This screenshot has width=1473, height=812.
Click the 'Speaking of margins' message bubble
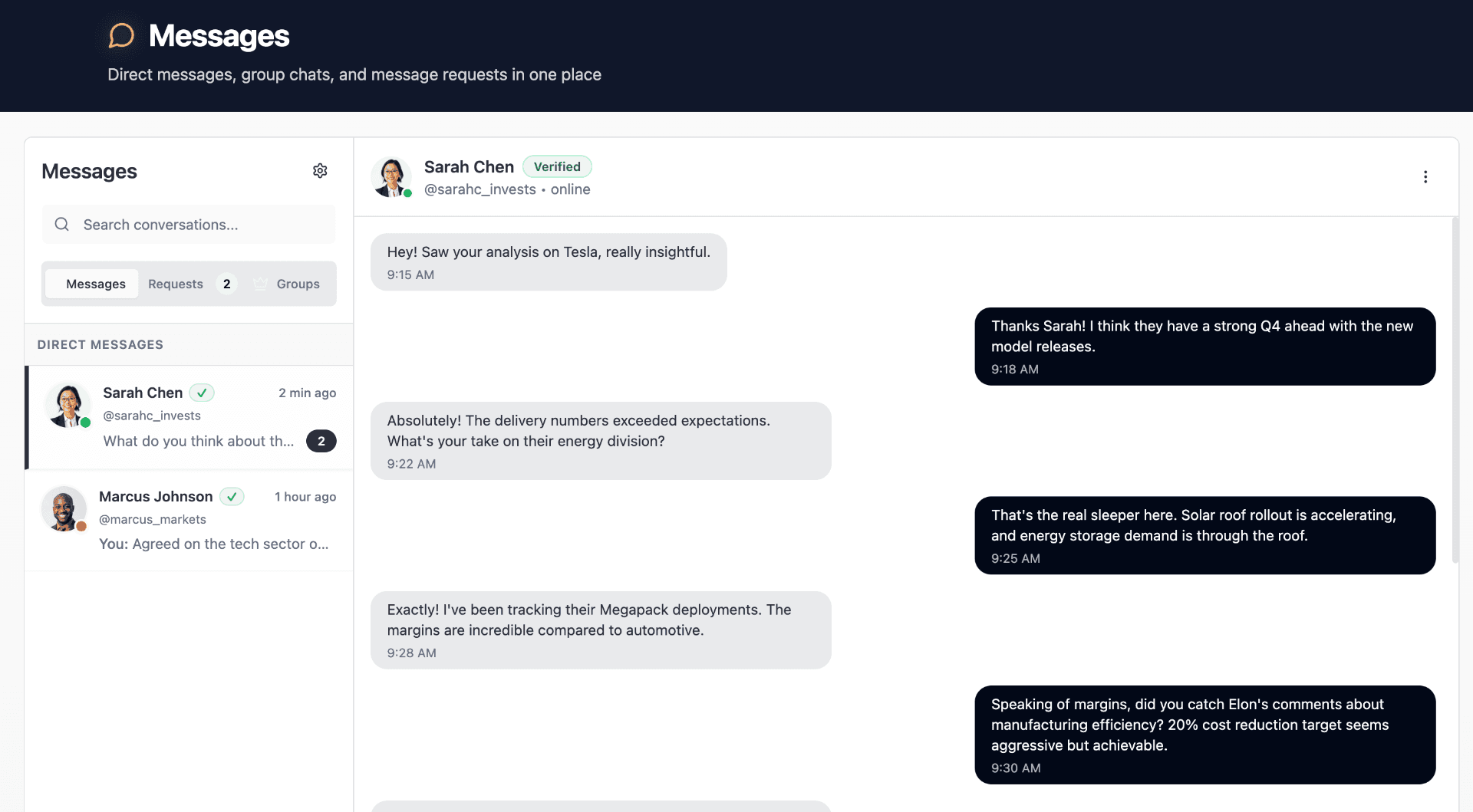[1204, 735]
